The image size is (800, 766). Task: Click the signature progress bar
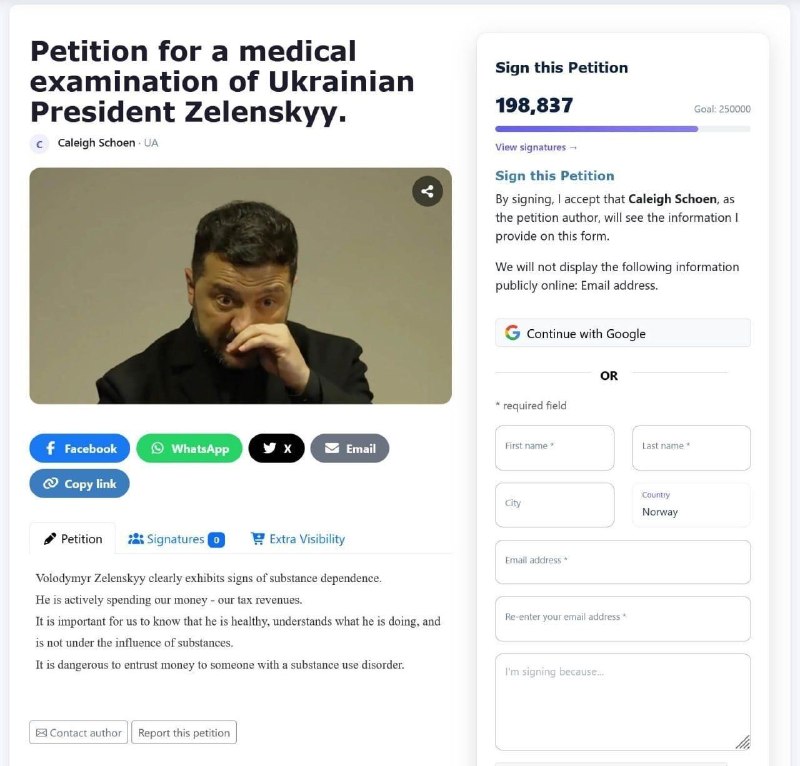point(622,129)
